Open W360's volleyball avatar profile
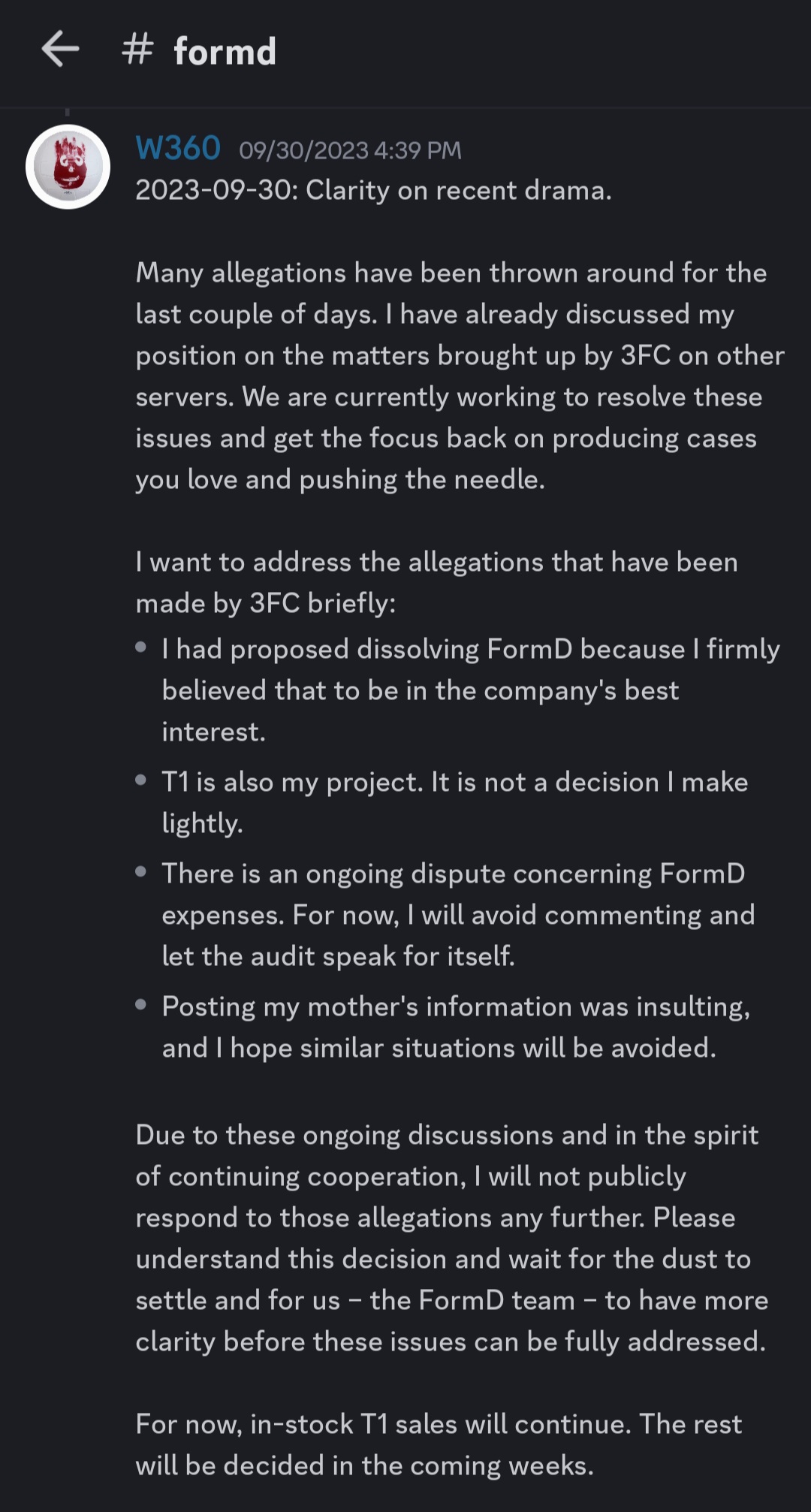 tap(68, 167)
